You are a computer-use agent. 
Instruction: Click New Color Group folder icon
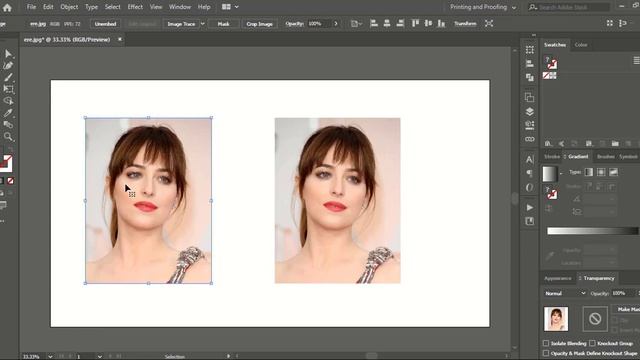coord(615,143)
